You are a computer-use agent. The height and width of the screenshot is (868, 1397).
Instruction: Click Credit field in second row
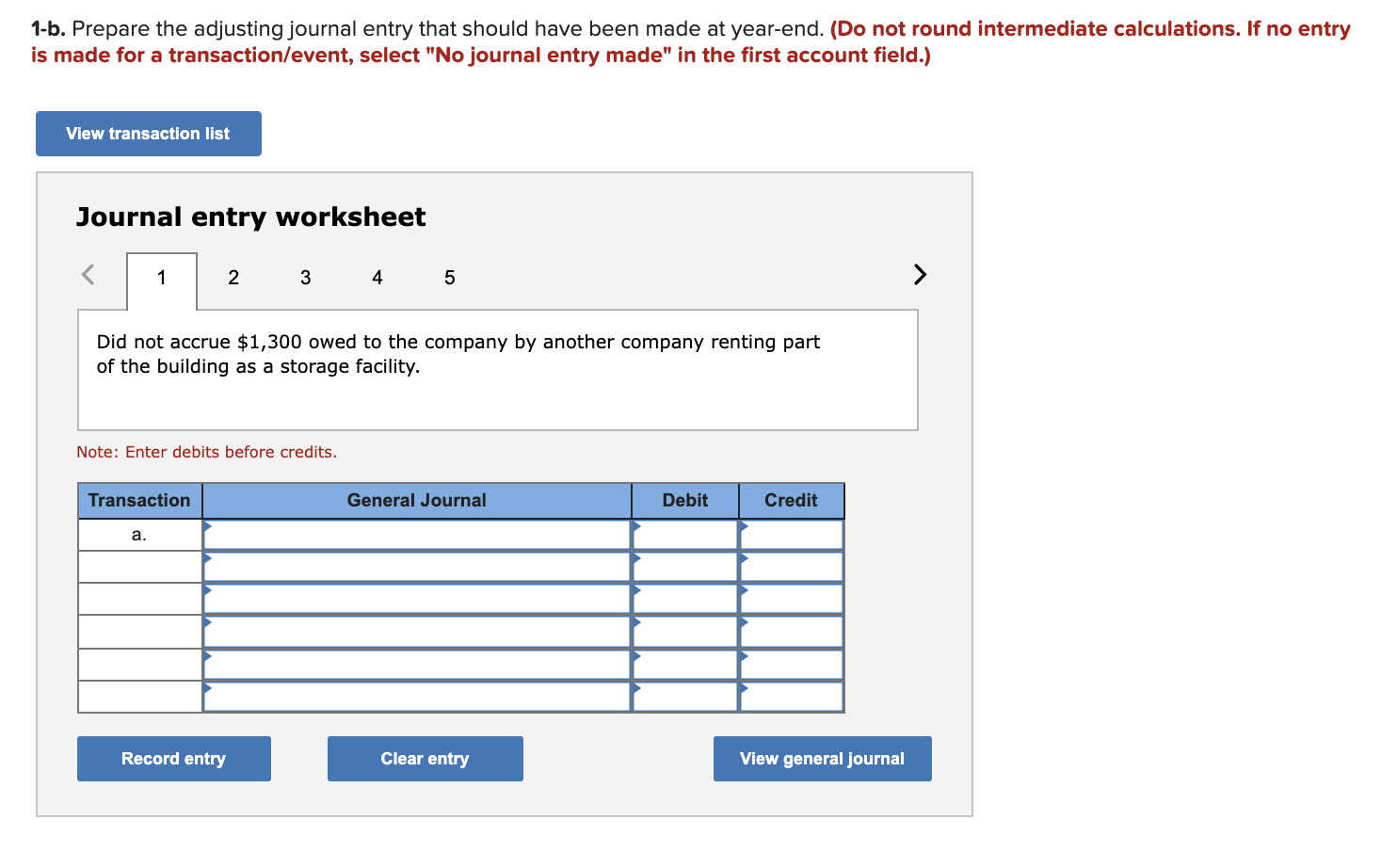click(x=792, y=567)
